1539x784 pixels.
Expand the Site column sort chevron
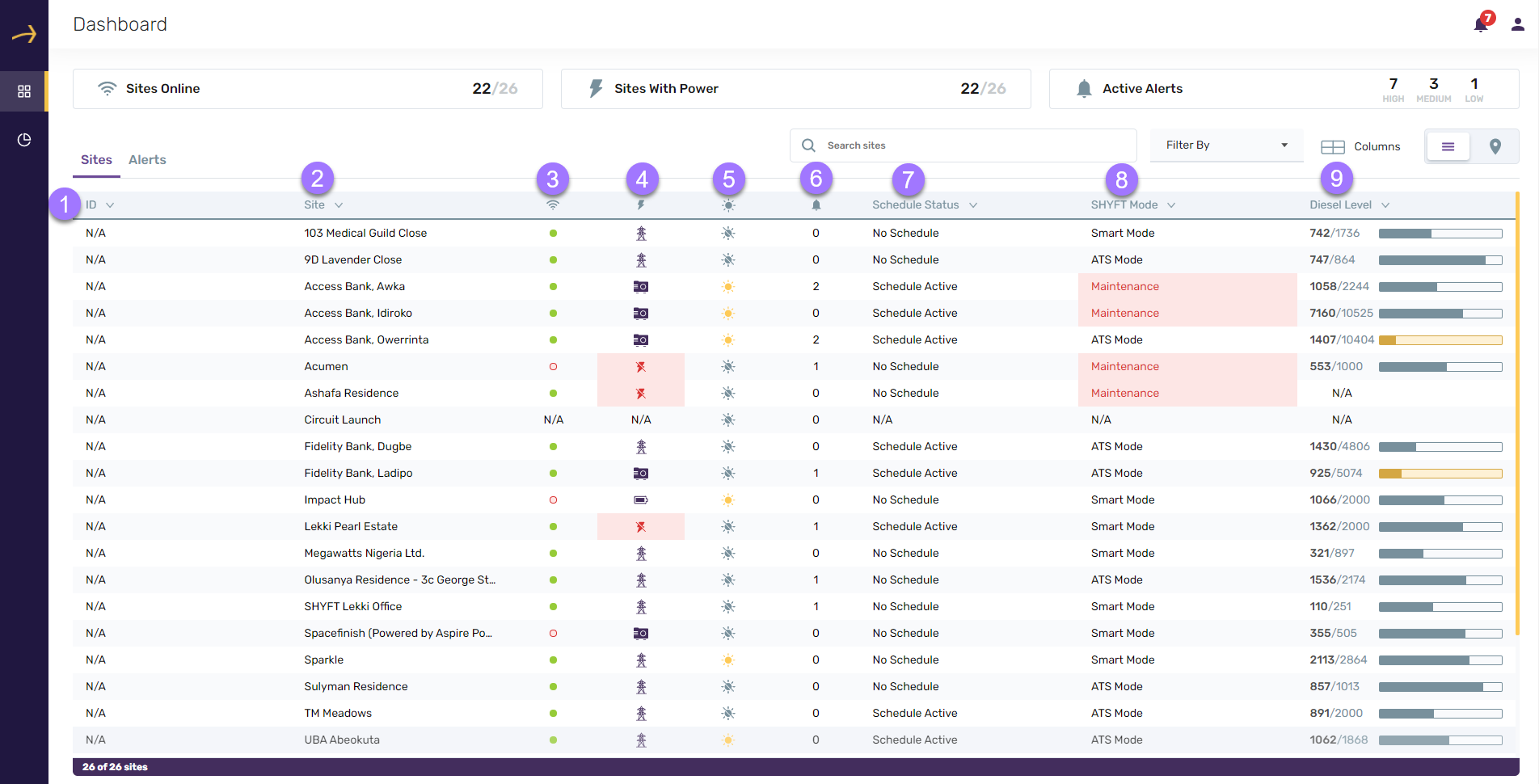tap(339, 205)
